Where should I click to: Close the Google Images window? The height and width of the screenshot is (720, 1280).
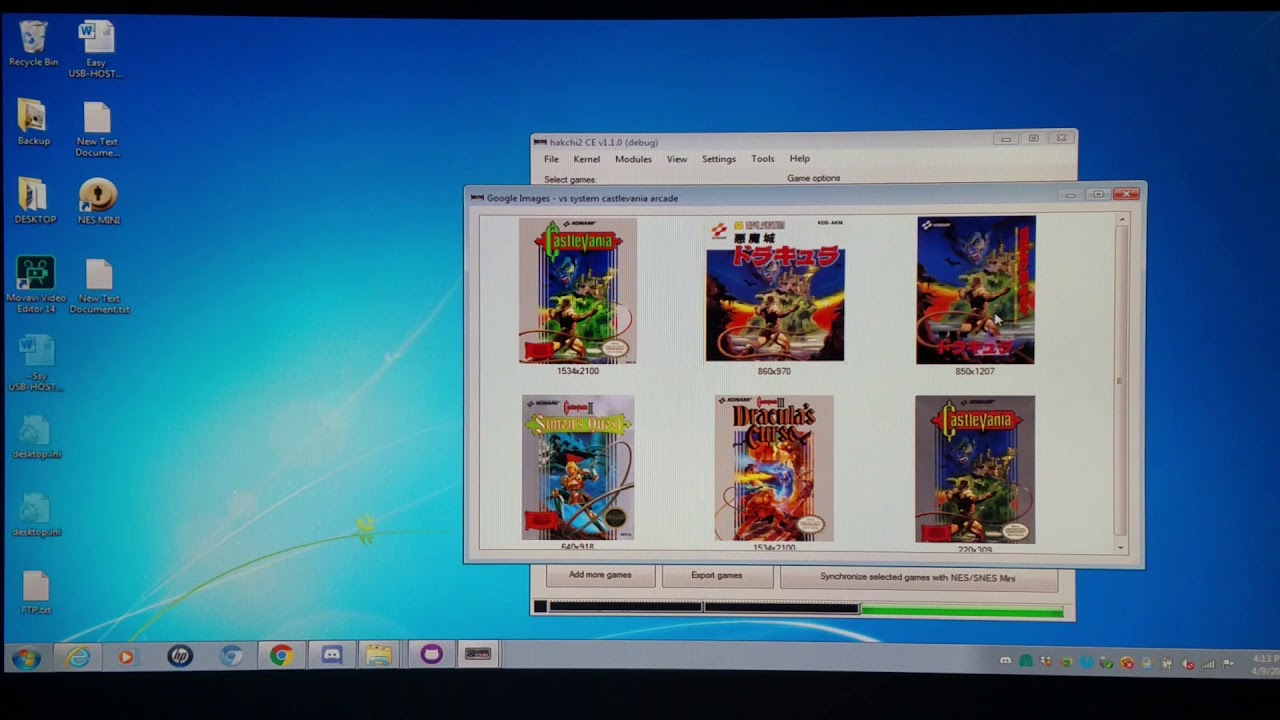point(1127,194)
